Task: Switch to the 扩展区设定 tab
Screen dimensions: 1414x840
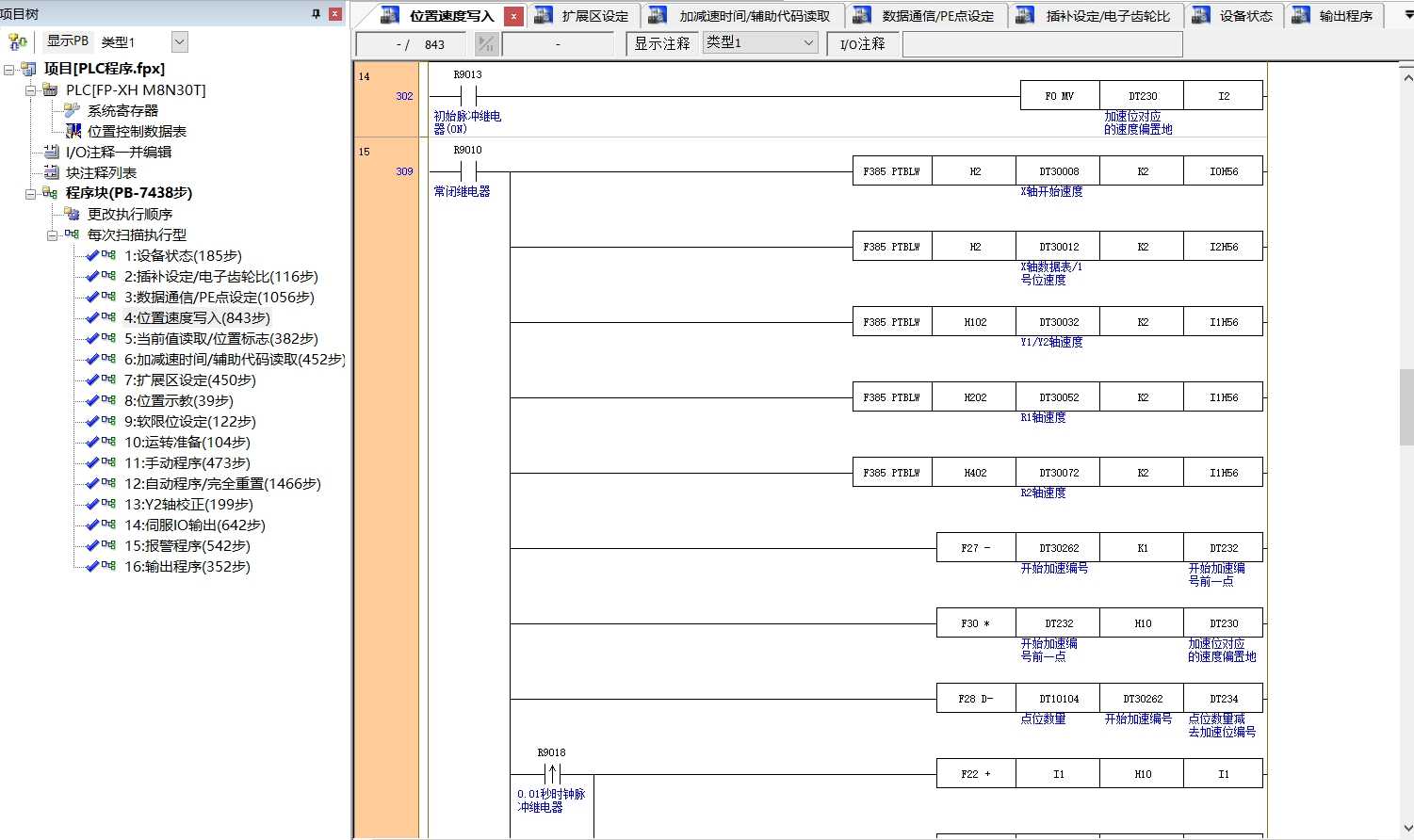Action: (x=584, y=15)
